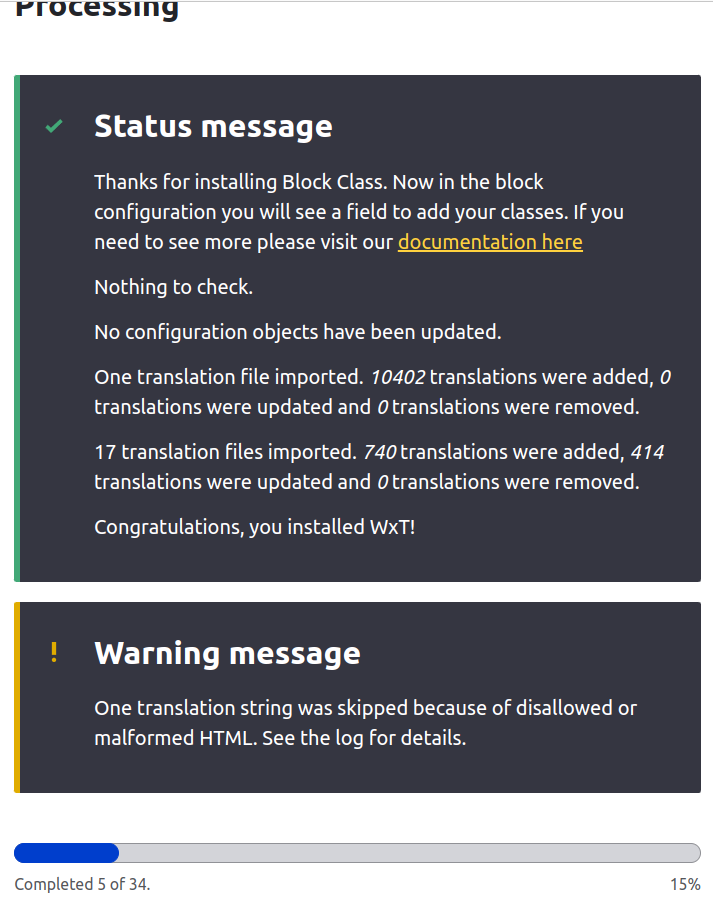Click the "Status message" heading
713x901 pixels.
tap(213, 127)
